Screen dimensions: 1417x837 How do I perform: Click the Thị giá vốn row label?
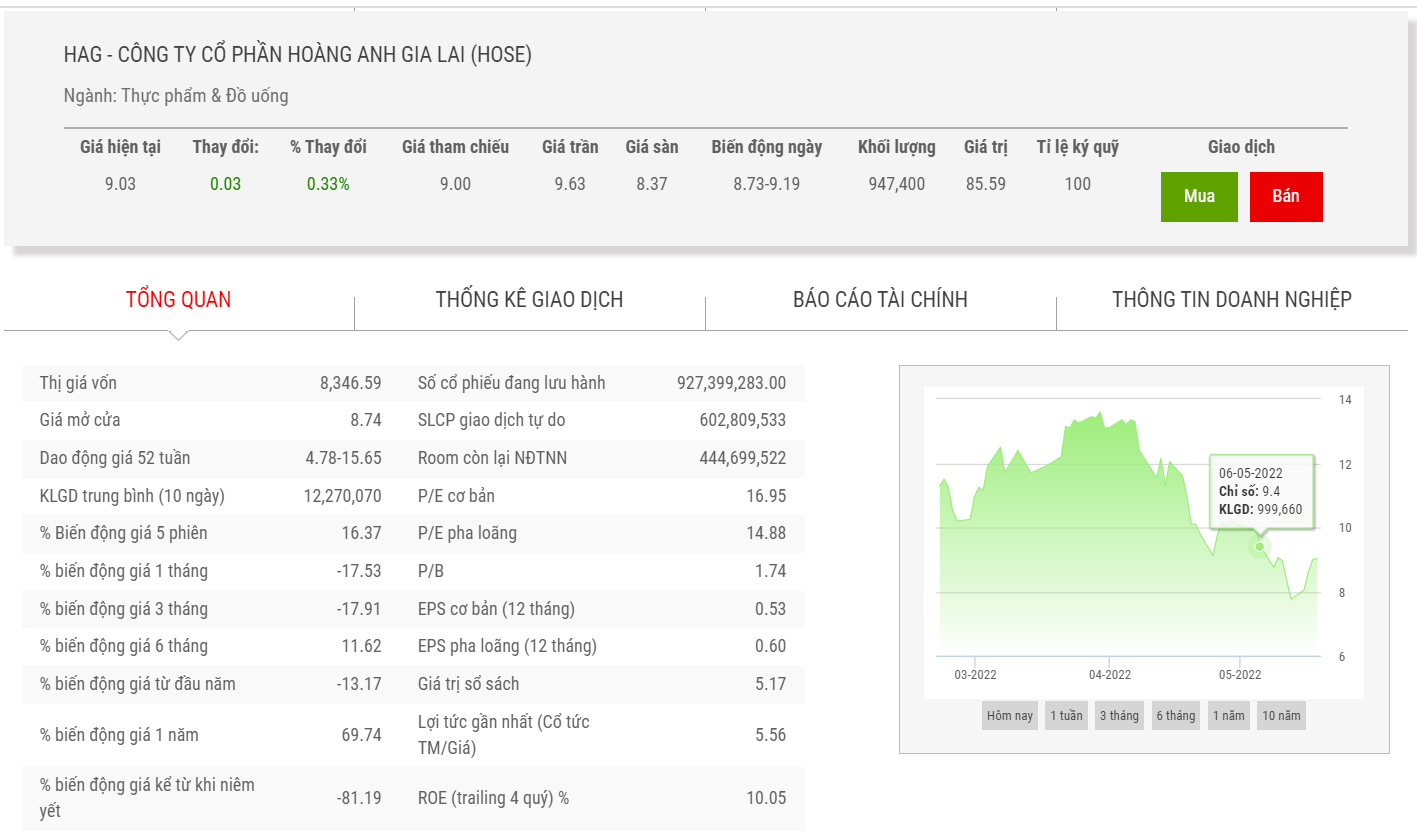click(x=78, y=383)
